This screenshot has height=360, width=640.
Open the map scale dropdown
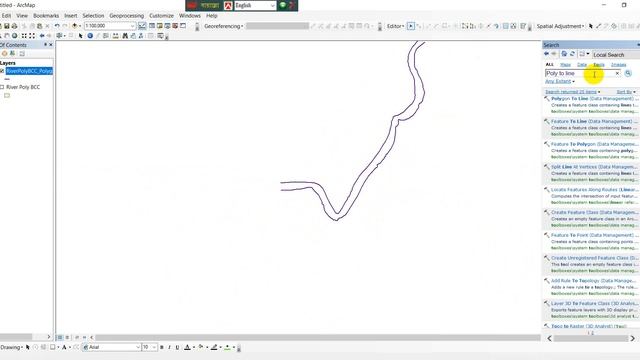pyautogui.click(x=132, y=26)
